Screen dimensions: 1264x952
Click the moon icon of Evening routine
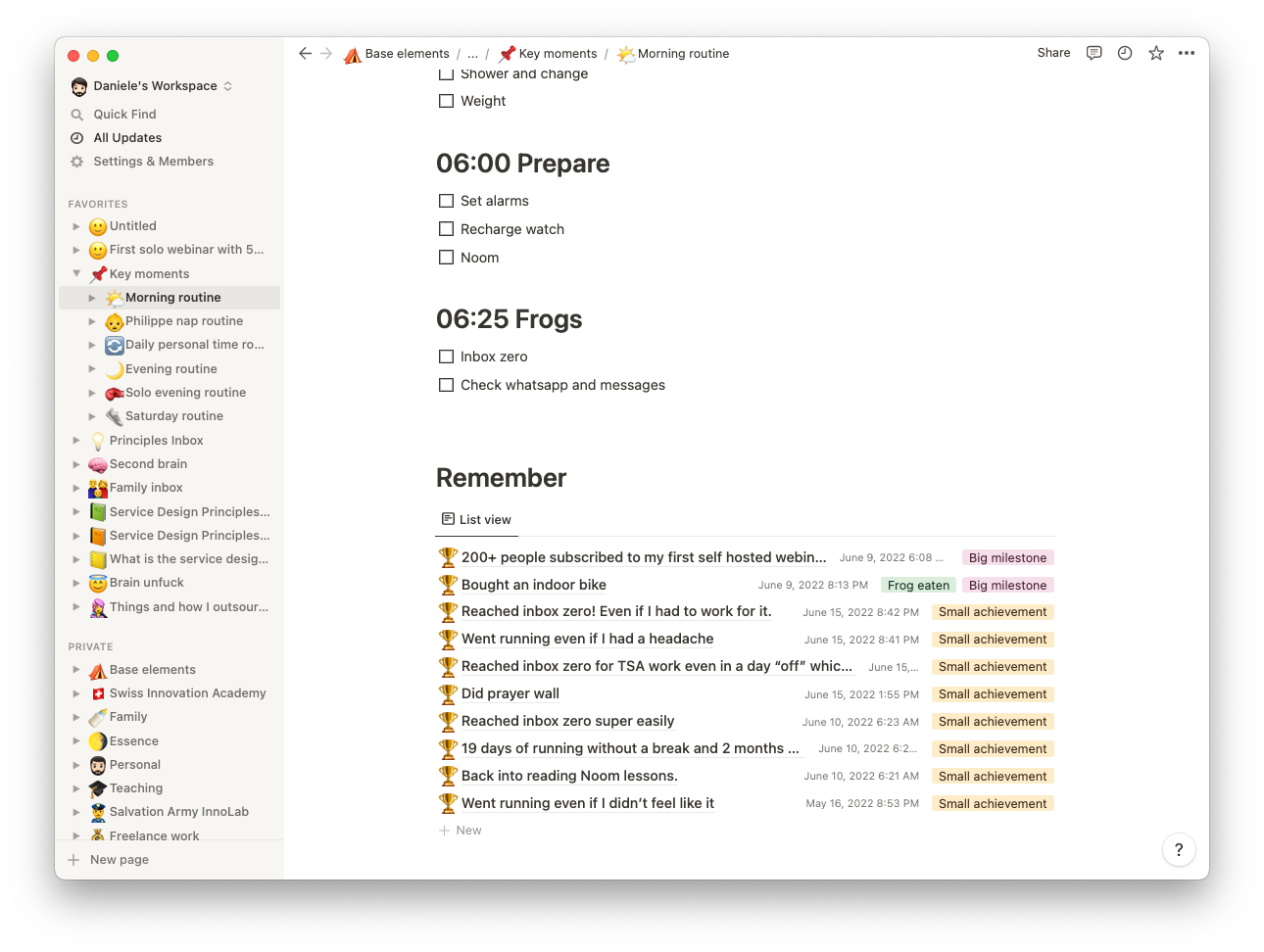pos(115,369)
